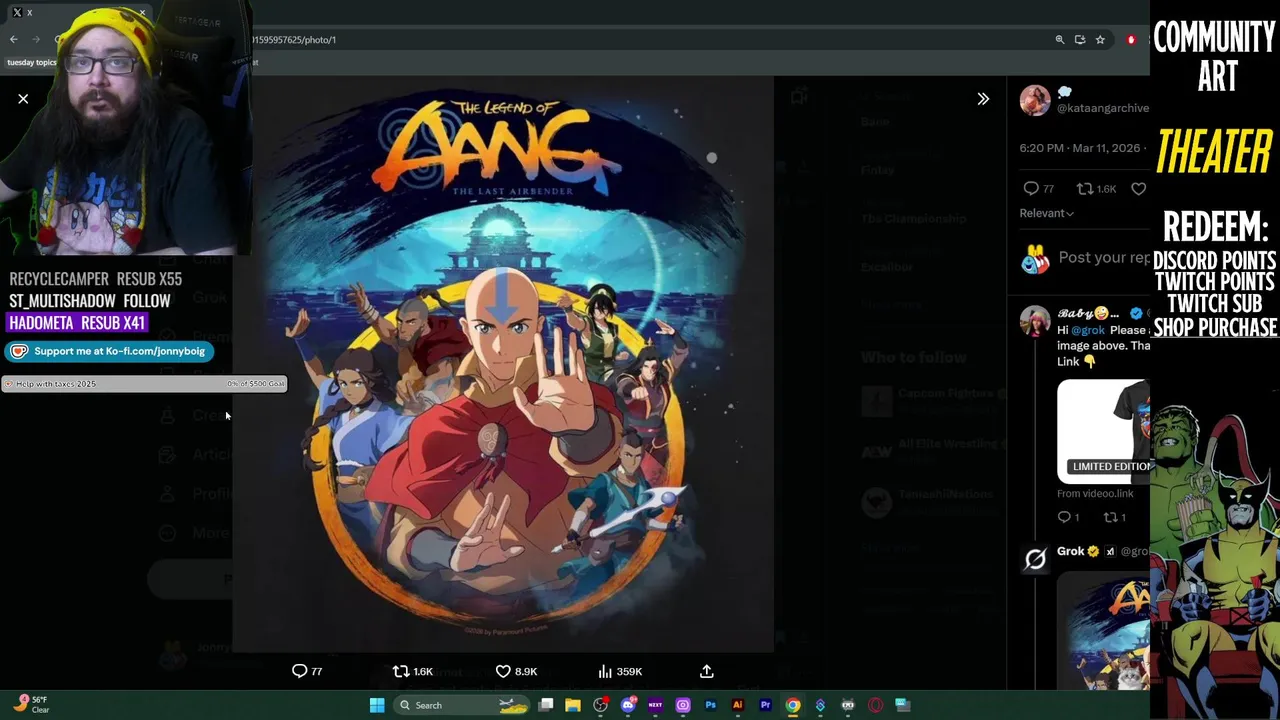The image size is (1280, 720).
Task: Open the From videoo.link source link
Action: click(1095, 494)
